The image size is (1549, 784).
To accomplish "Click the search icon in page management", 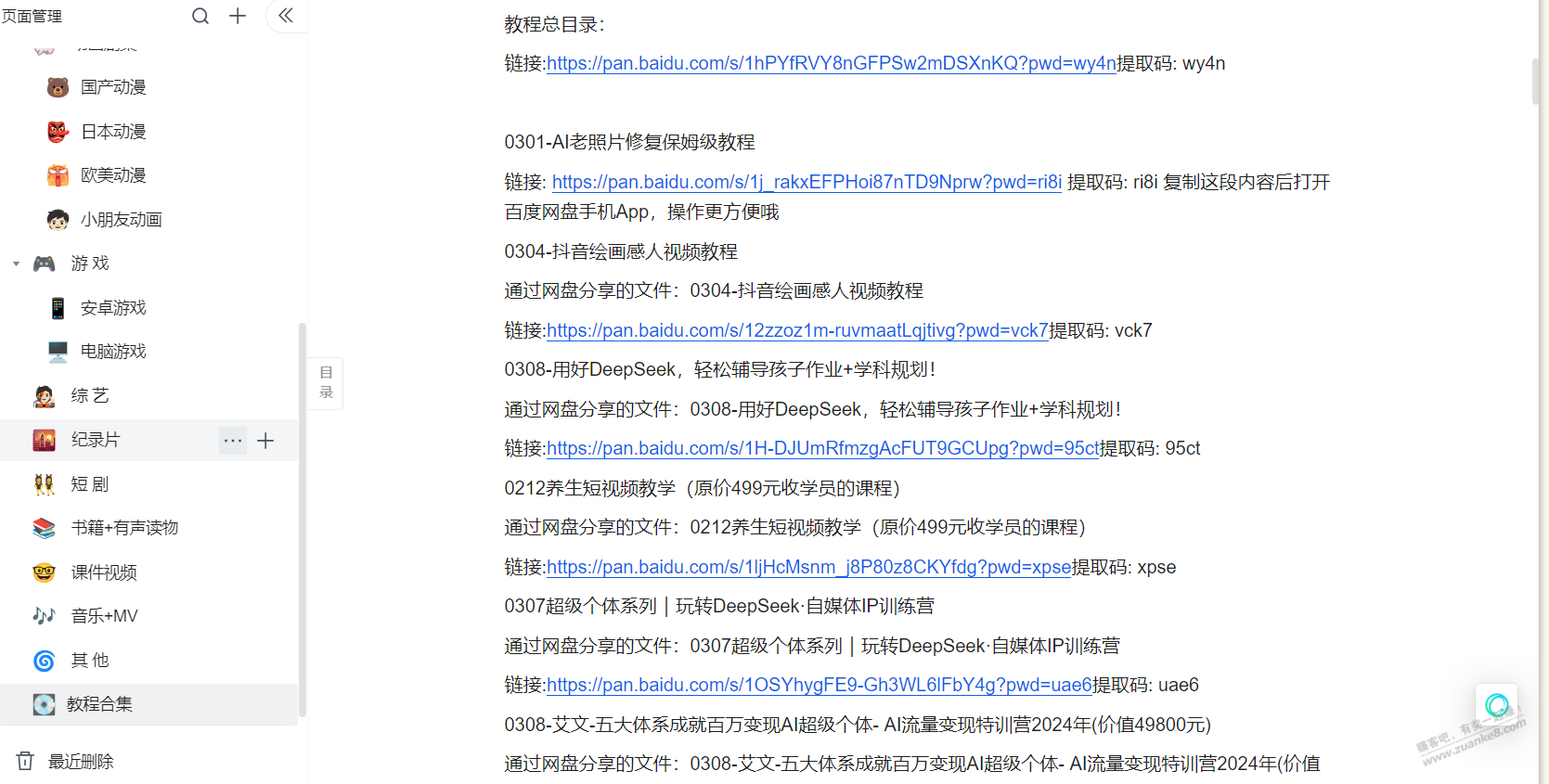I will pos(200,16).
